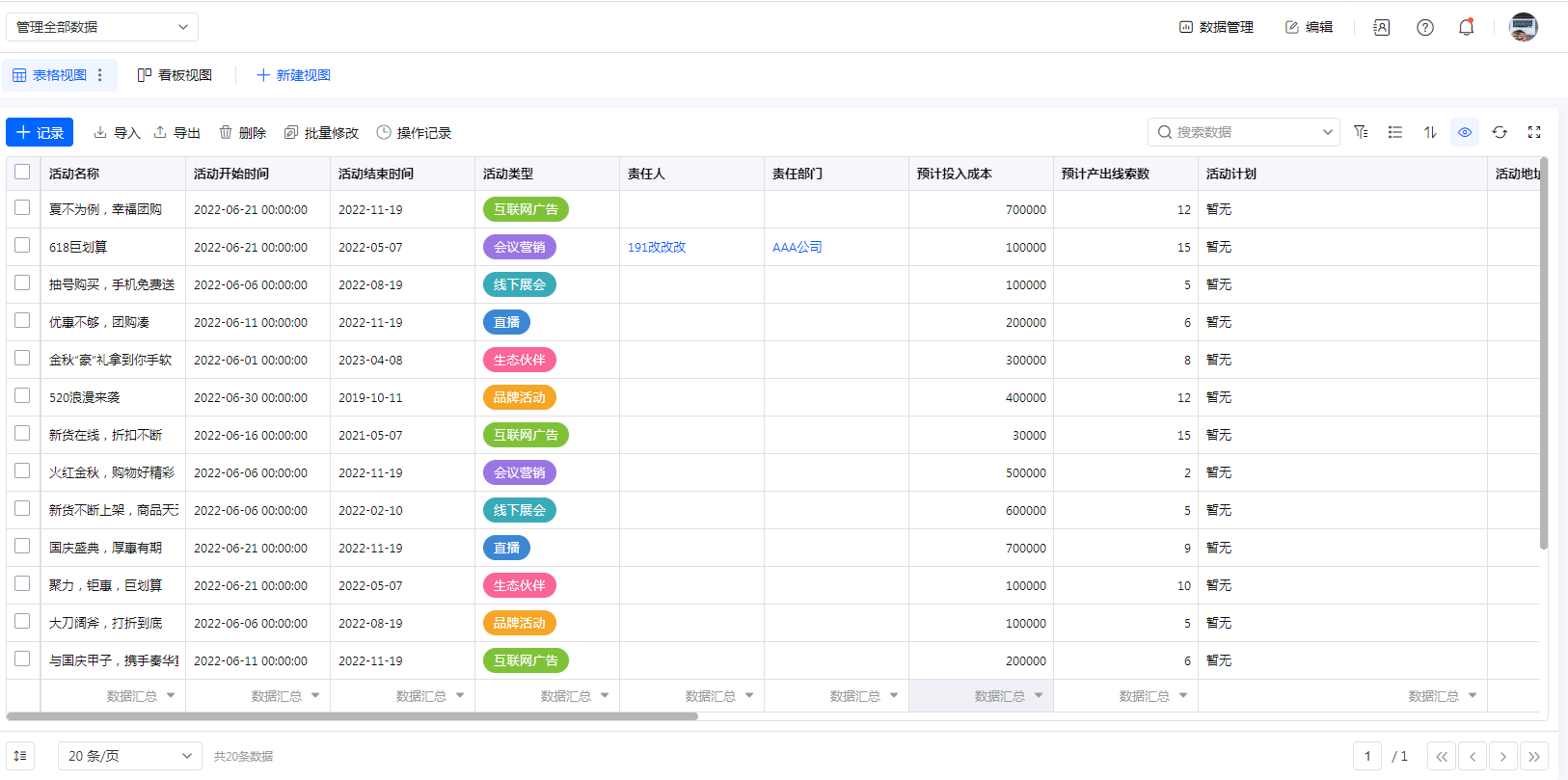Click the filter icon in the toolbar
This screenshot has width=1568, height=780.
click(x=1361, y=132)
